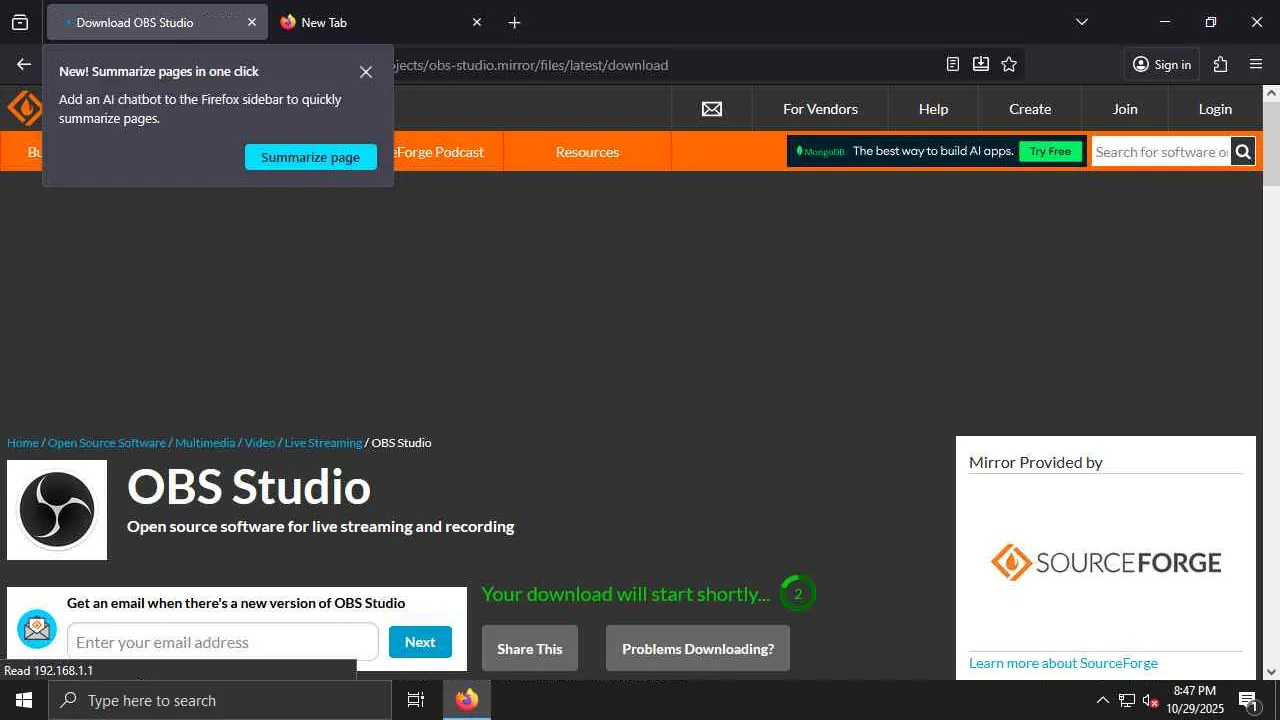Viewport: 1280px width, 720px height.
Task: Dismiss the Summarize pages popup
Action: (366, 72)
